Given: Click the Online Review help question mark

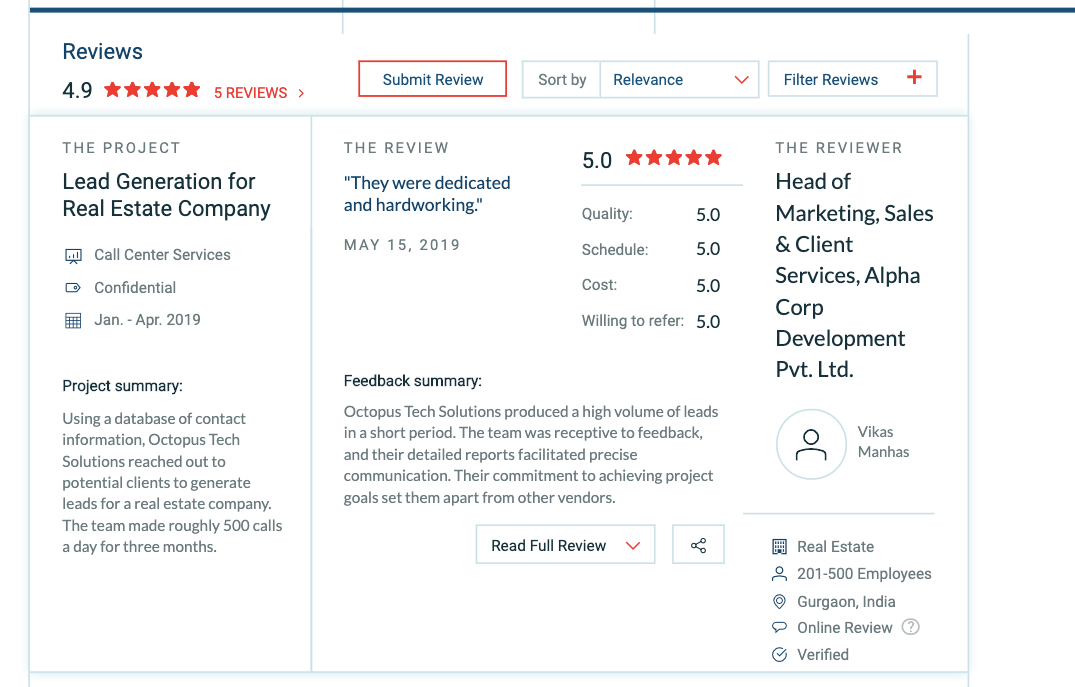Looking at the screenshot, I should click(910, 628).
